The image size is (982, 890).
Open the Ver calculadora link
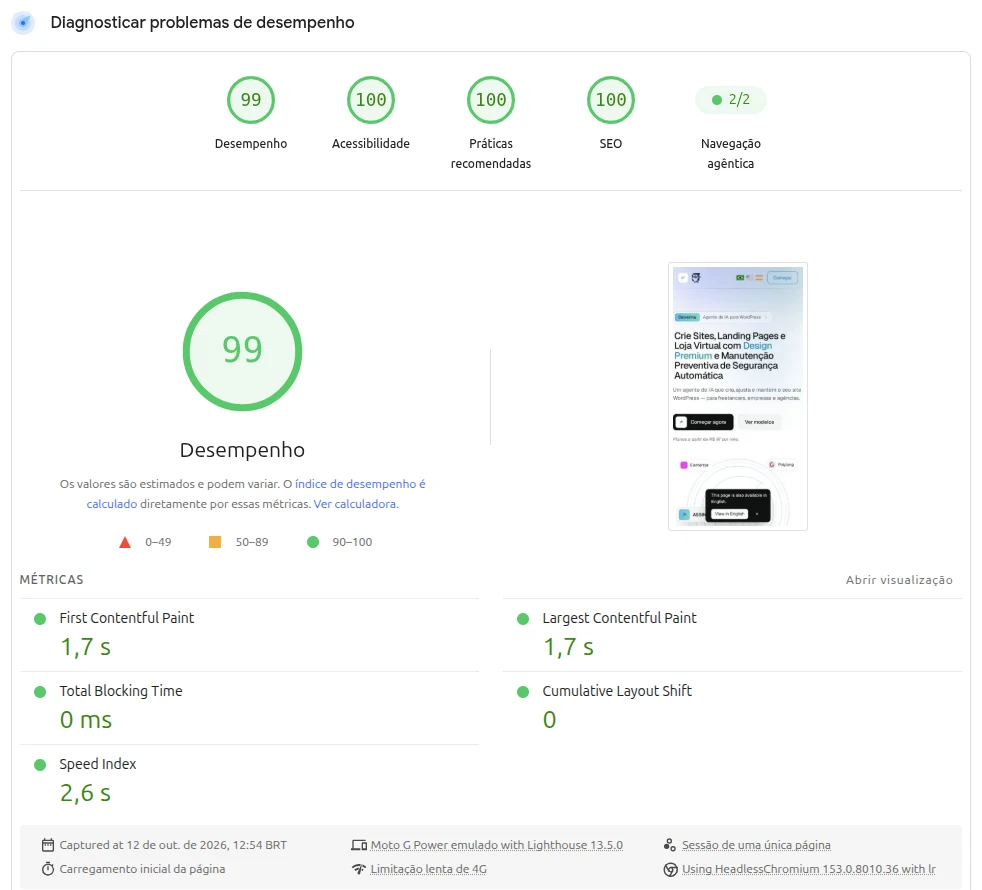354,504
